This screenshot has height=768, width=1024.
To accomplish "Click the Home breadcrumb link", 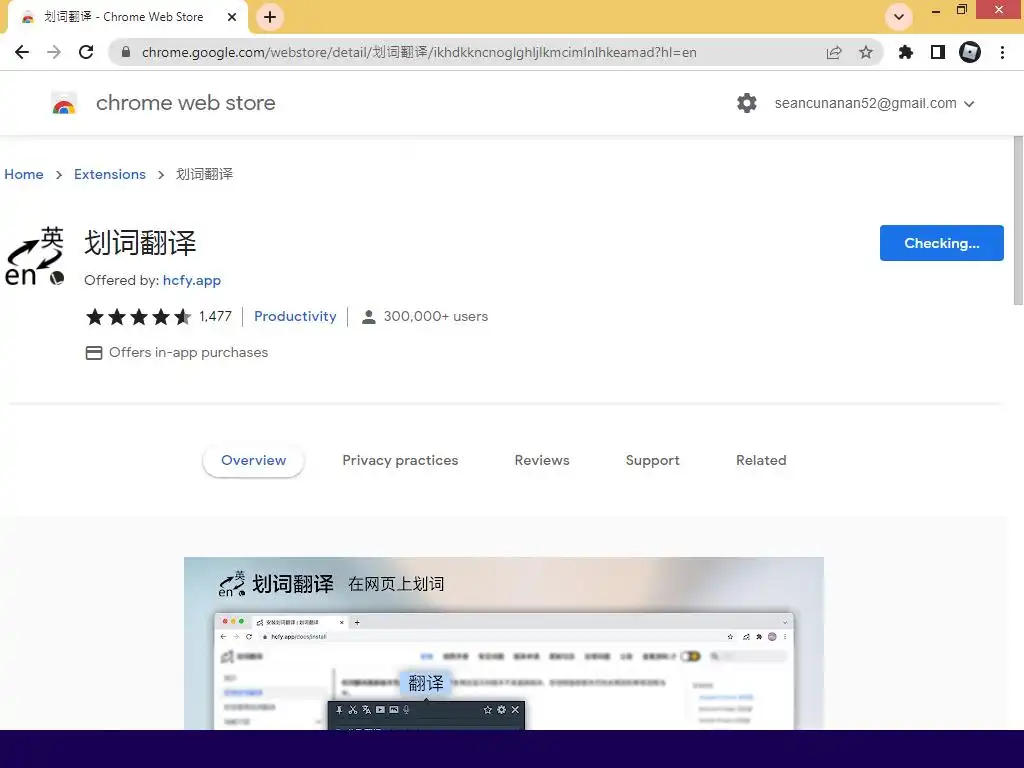I will click(x=24, y=174).
